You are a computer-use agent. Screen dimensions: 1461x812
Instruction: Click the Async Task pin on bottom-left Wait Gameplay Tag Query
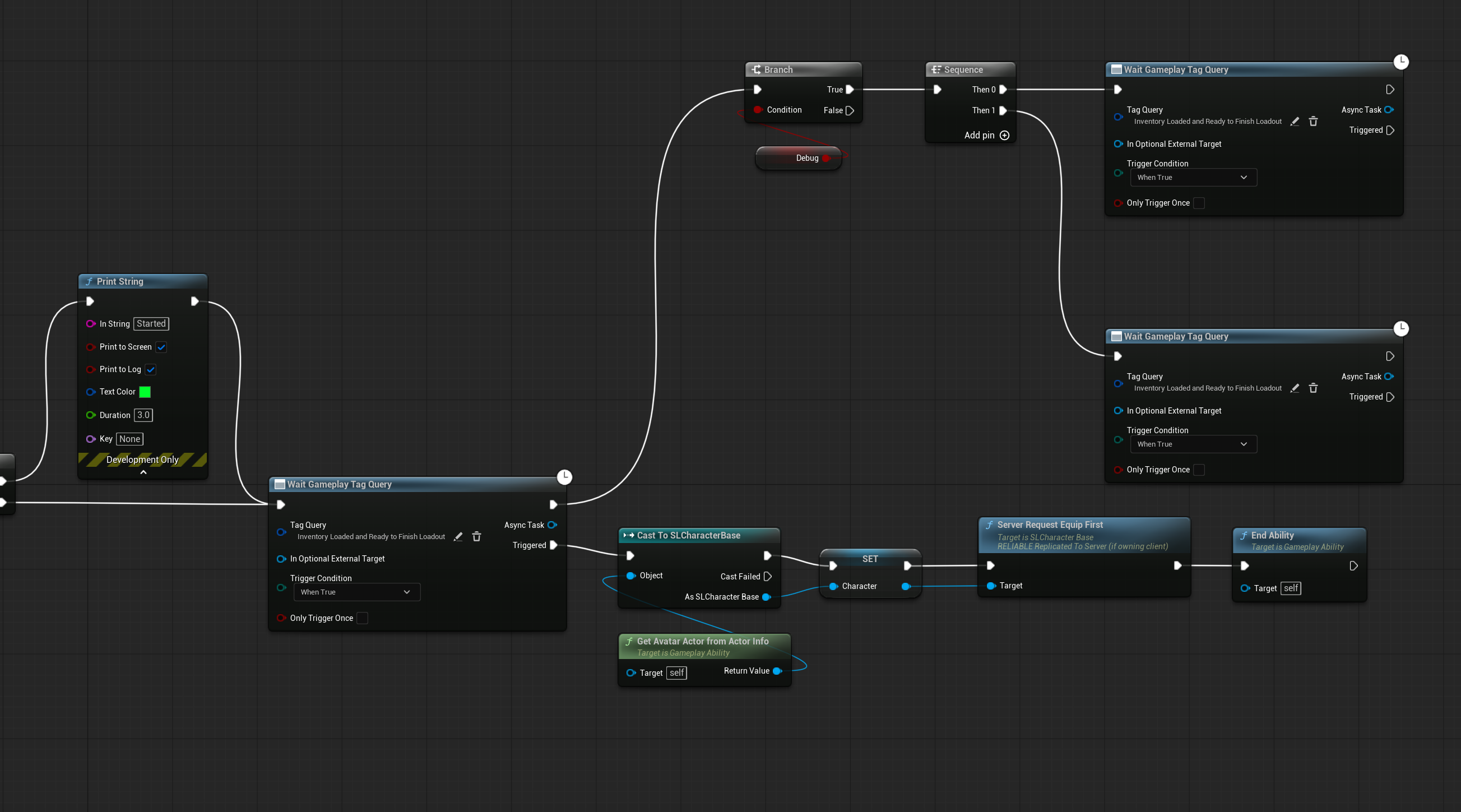point(552,525)
